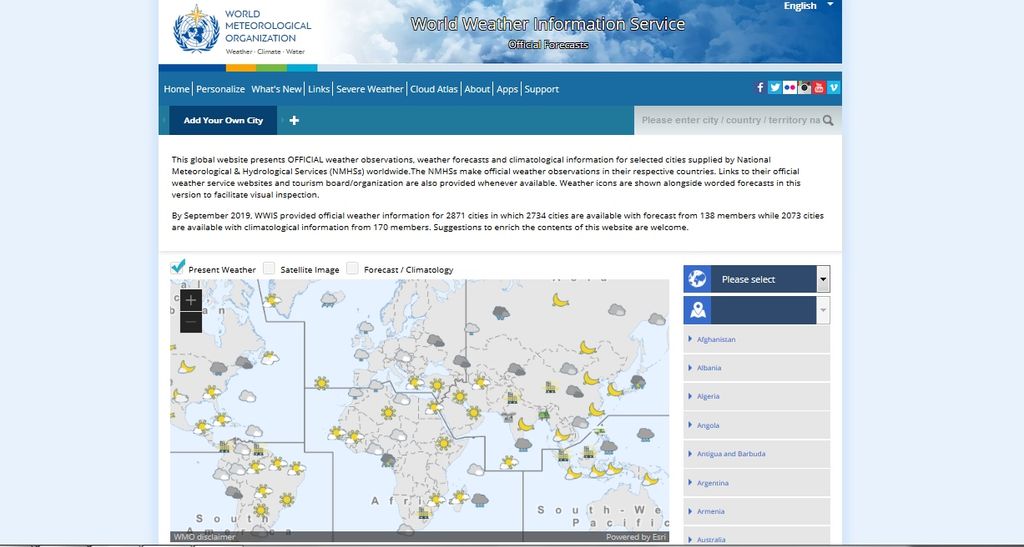The image size is (1024, 547).
Task: Expand Afghanistan in the country list
Action: click(757, 339)
